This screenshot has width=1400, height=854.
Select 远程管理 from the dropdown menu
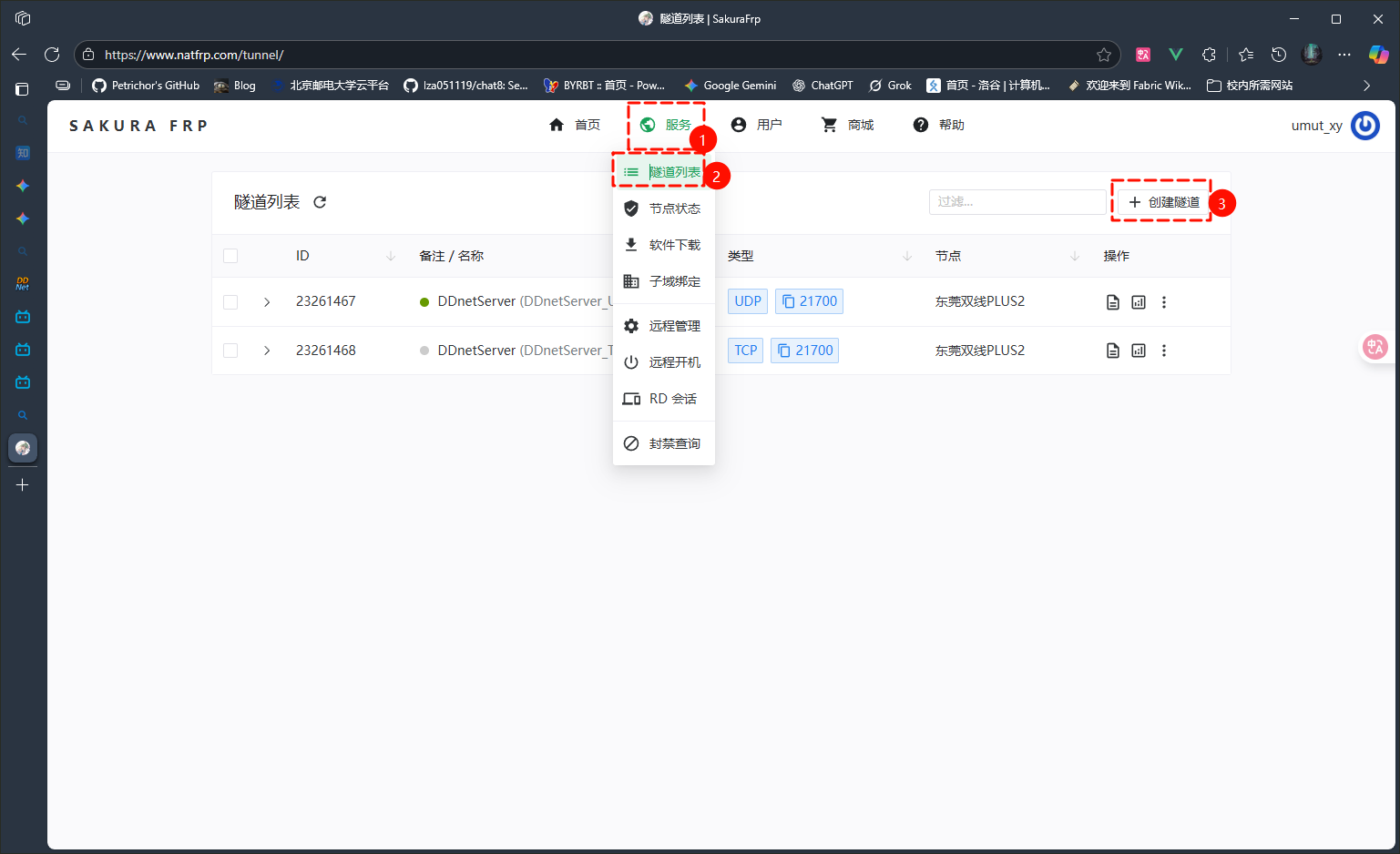tap(663, 326)
